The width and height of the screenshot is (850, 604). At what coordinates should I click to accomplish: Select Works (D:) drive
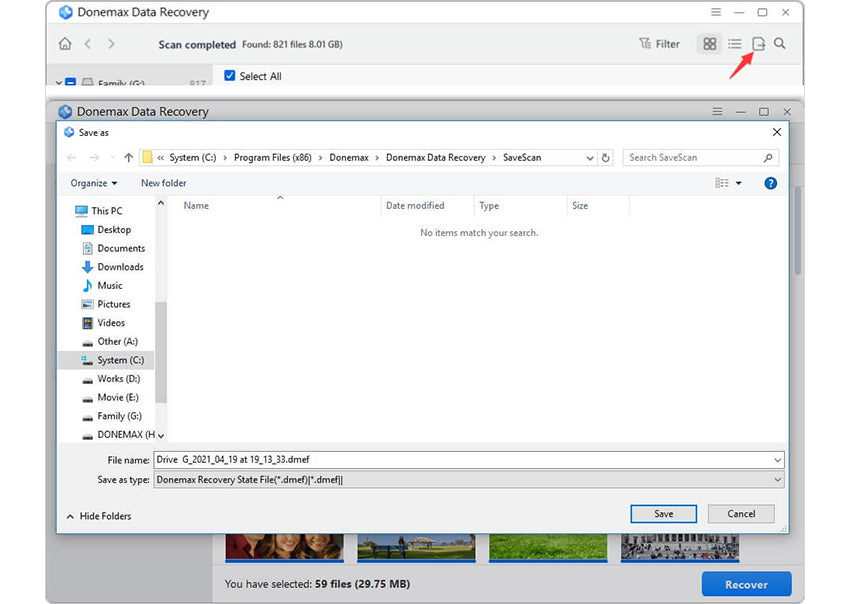[x=111, y=379]
